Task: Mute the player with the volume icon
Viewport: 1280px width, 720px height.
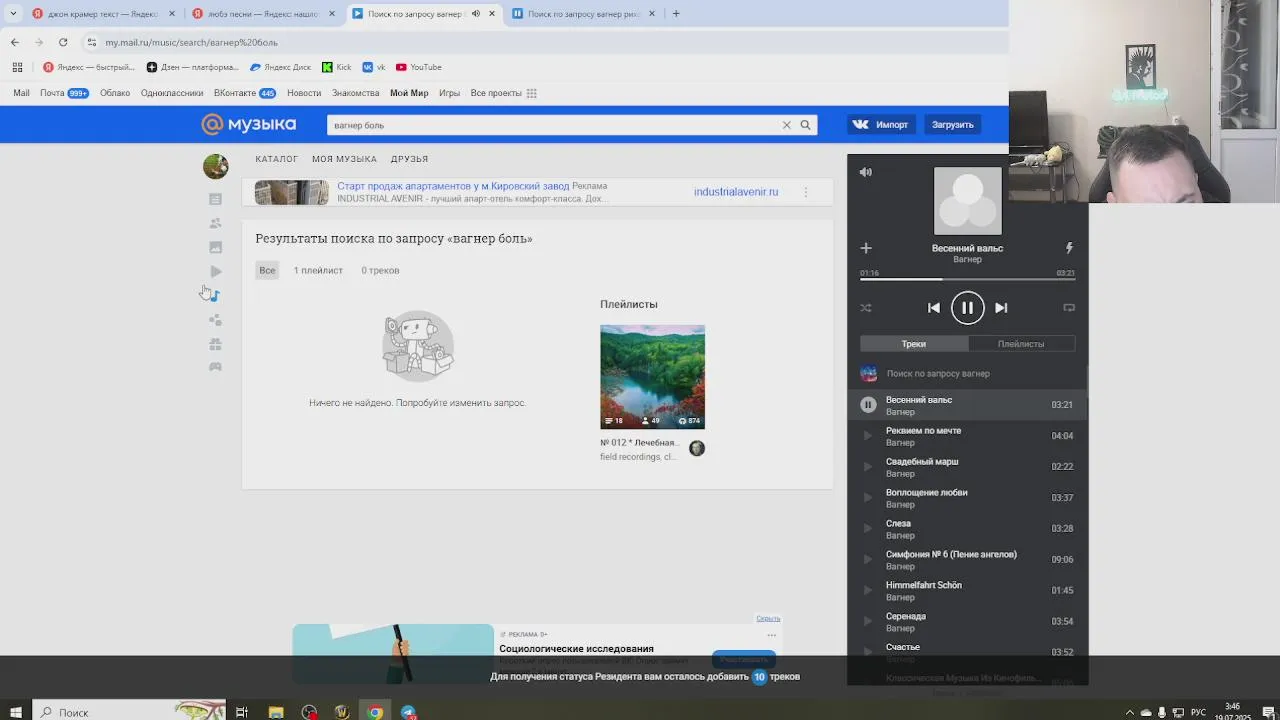Action: pyautogui.click(x=866, y=172)
